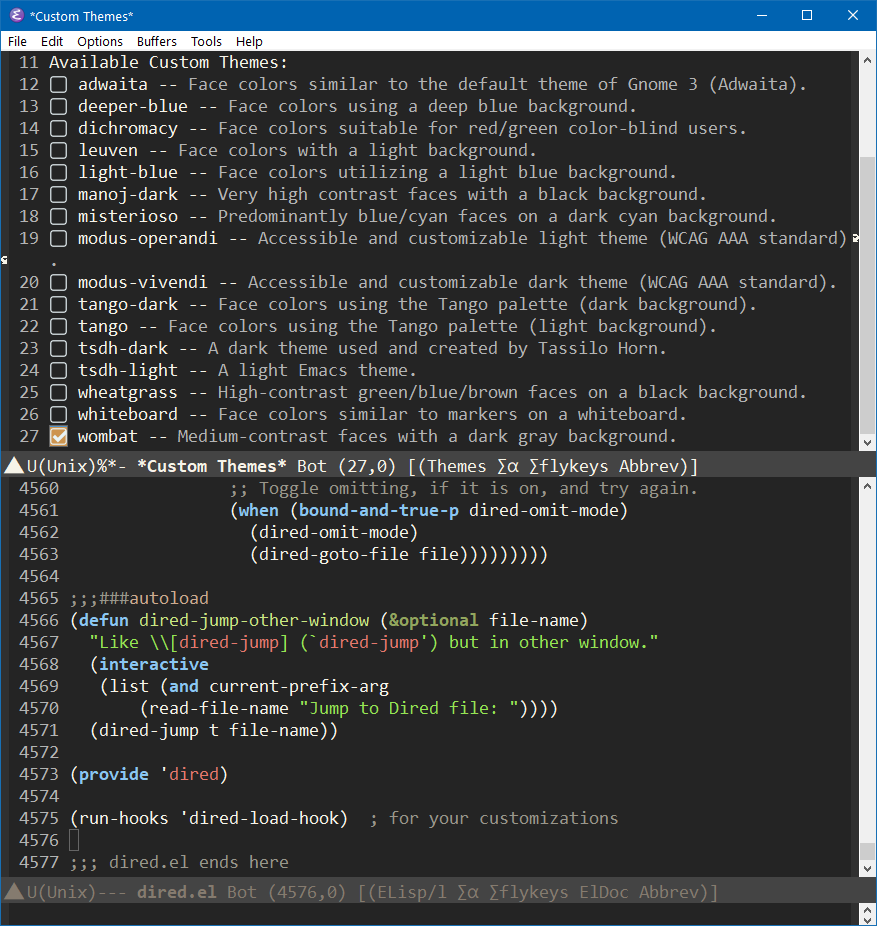The height and width of the screenshot is (926, 877).
Task: Open the Tools menu
Action: (206, 41)
